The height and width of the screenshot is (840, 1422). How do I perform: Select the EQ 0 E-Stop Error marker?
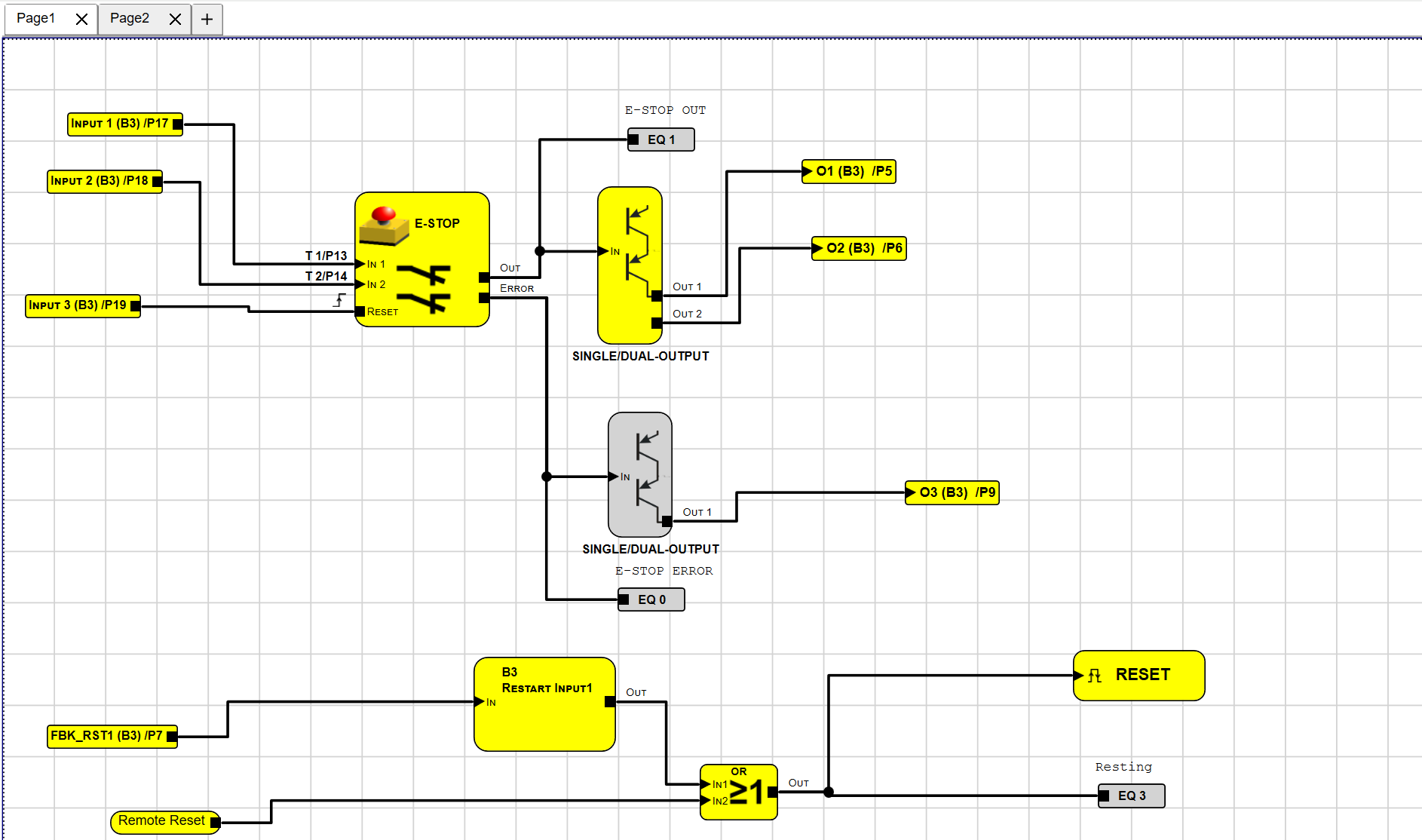tap(651, 599)
